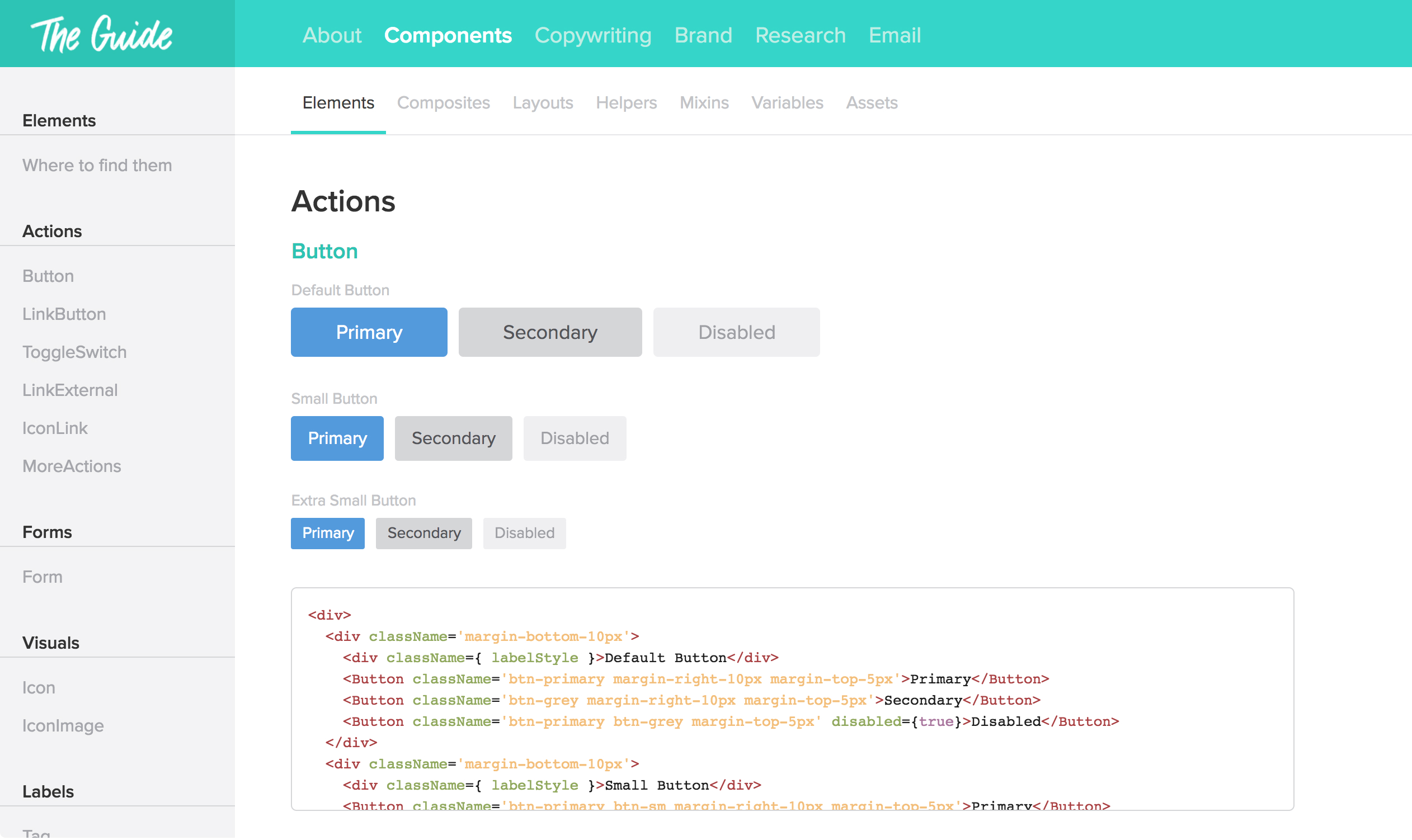Open ToggleSwitch in the sidebar
Viewport: 1412px width, 840px height.
(x=74, y=352)
